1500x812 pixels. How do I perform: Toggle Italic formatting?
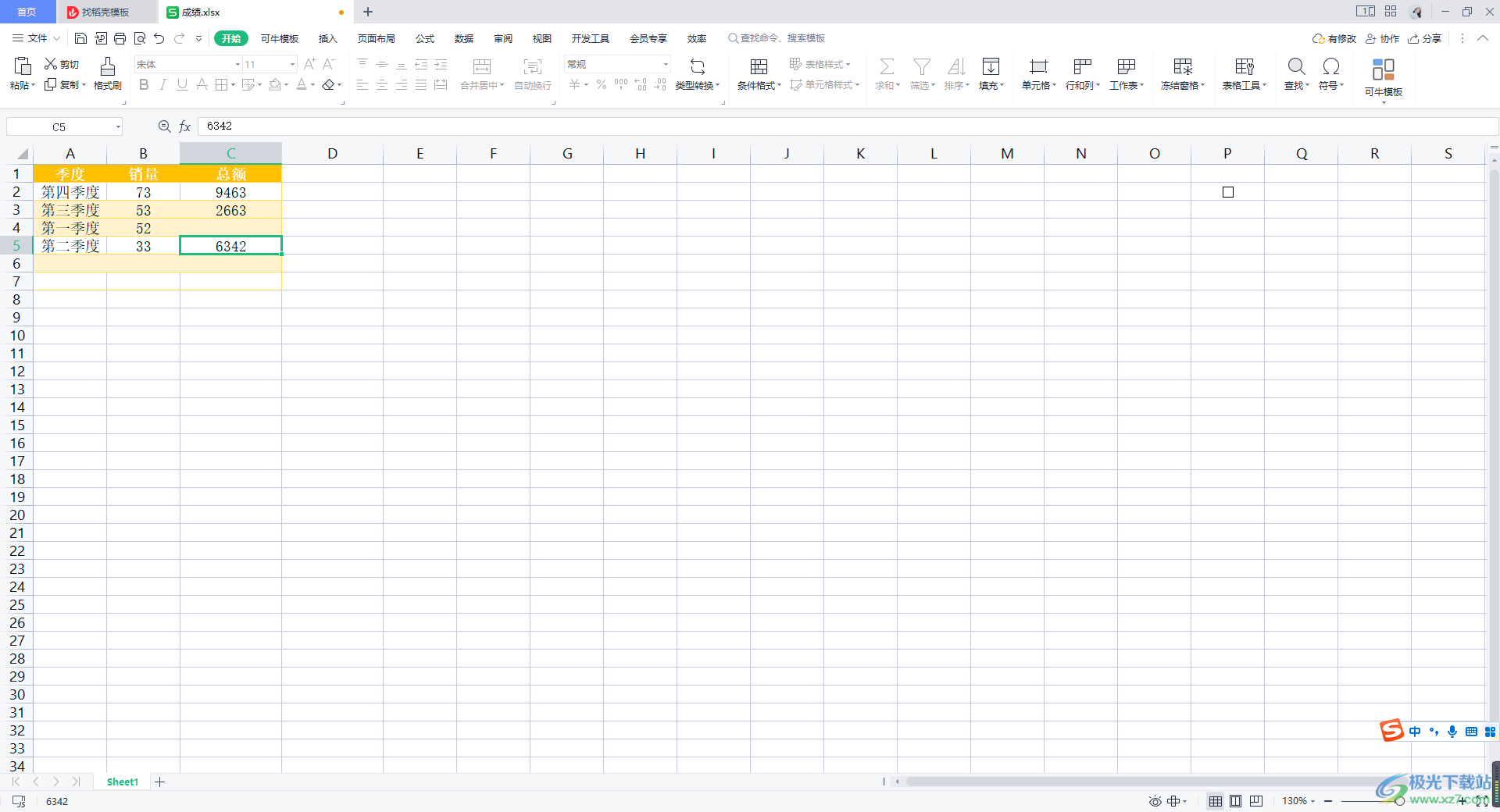(162, 84)
